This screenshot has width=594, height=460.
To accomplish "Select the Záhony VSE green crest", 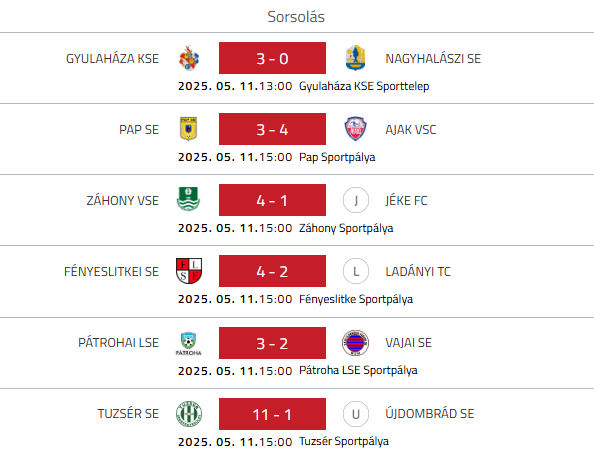I will (x=188, y=199).
